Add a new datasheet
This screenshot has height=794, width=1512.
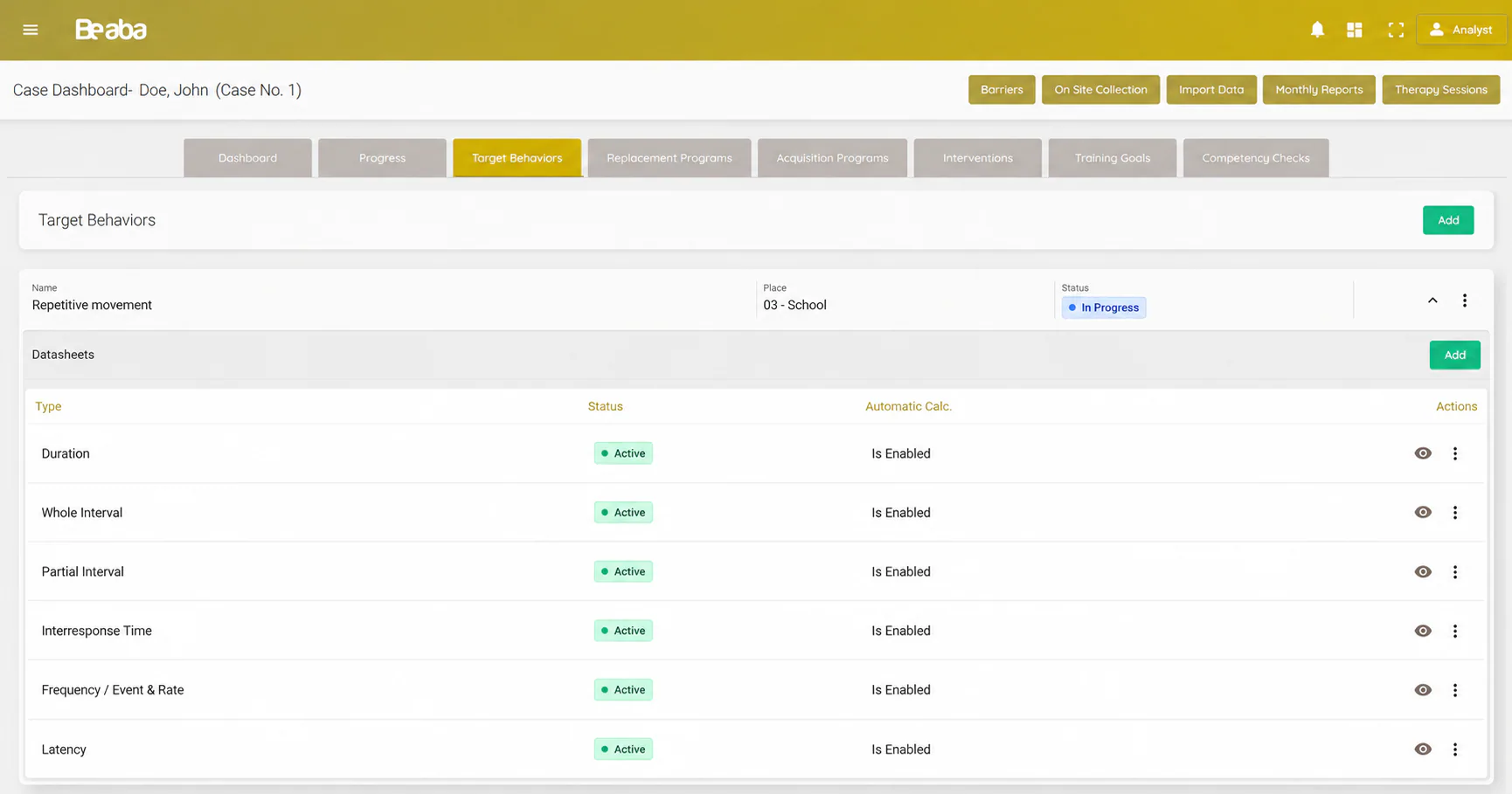click(x=1454, y=355)
